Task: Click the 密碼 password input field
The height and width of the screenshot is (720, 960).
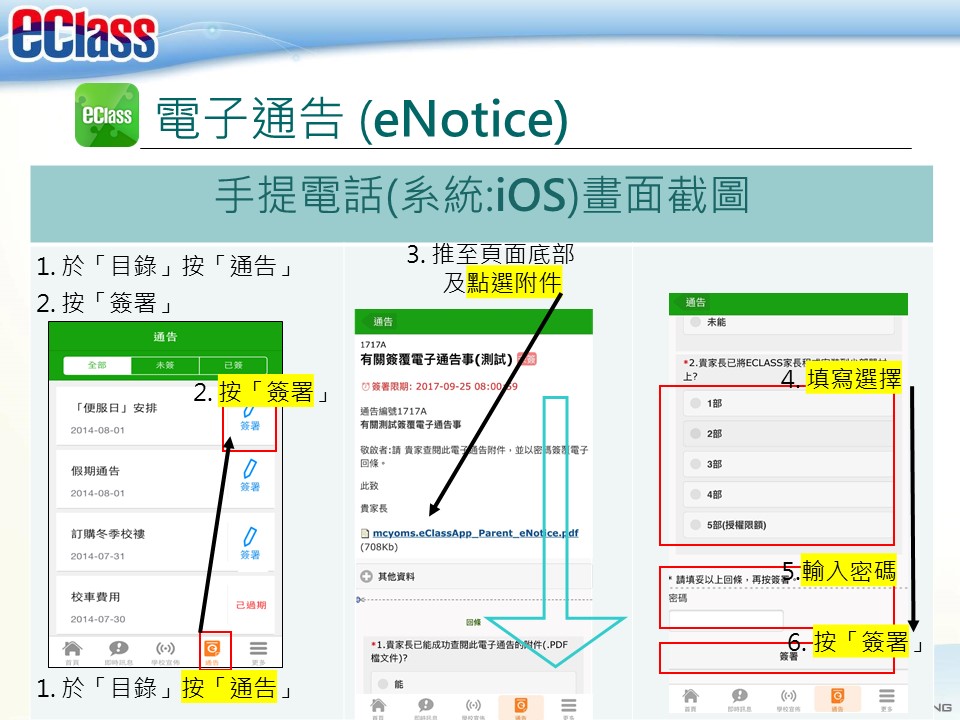Action: pos(726,619)
